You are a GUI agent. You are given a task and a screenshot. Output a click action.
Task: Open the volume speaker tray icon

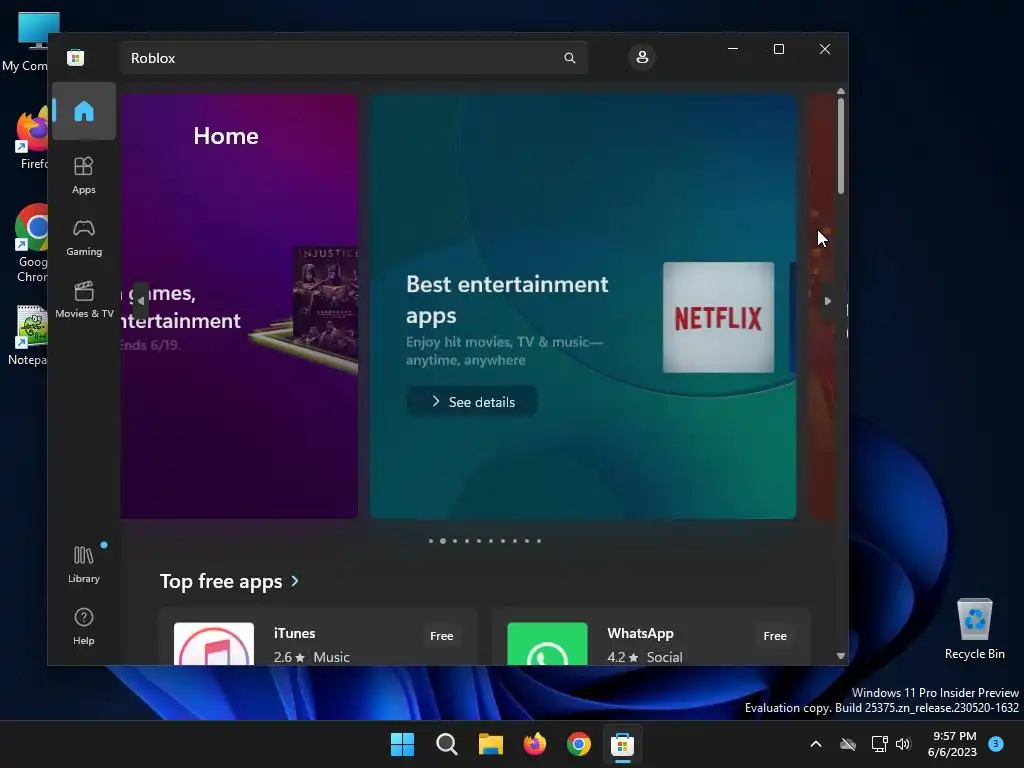pyautogui.click(x=903, y=744)
